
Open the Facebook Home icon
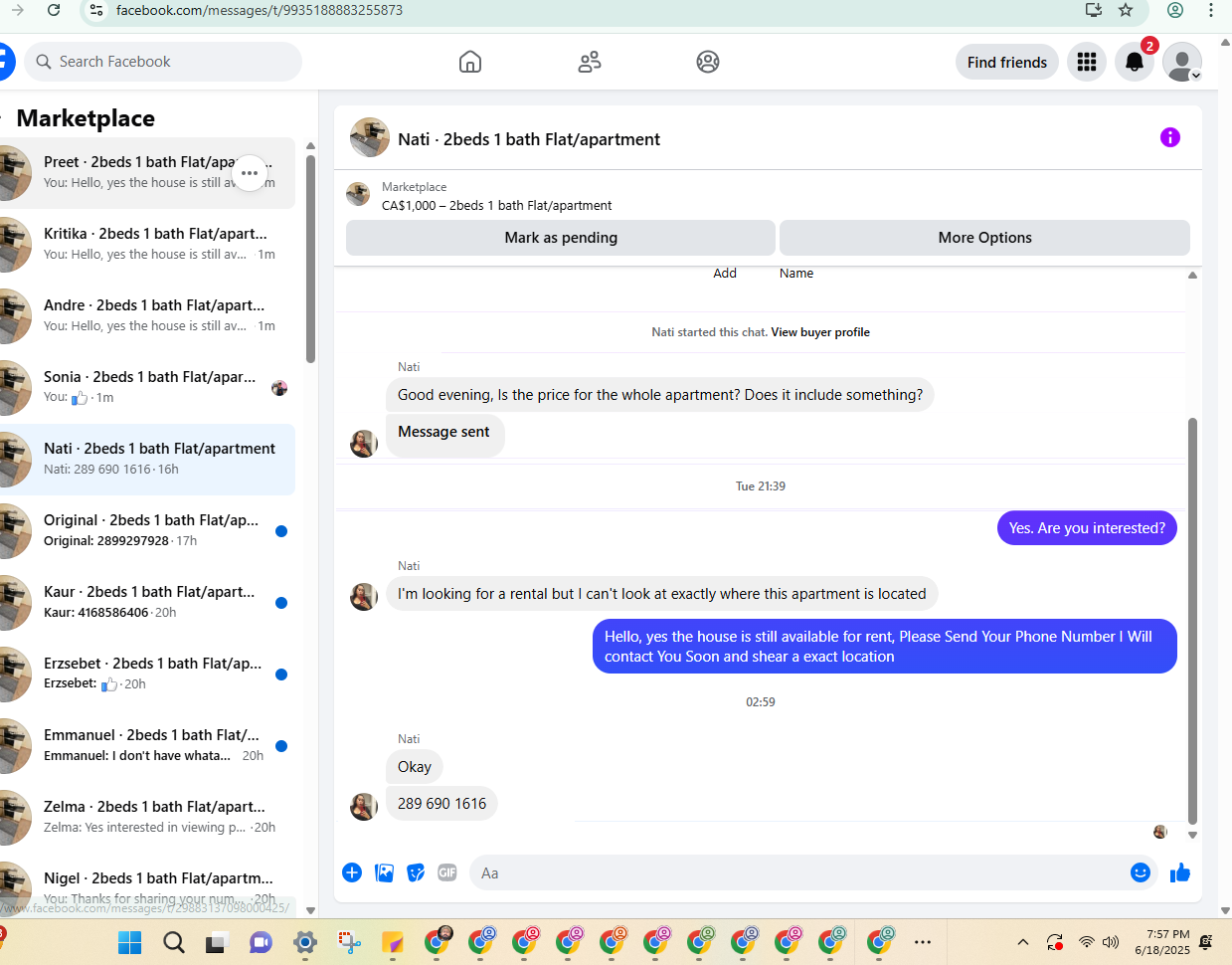pyautogui.click(x=470, y=62)
